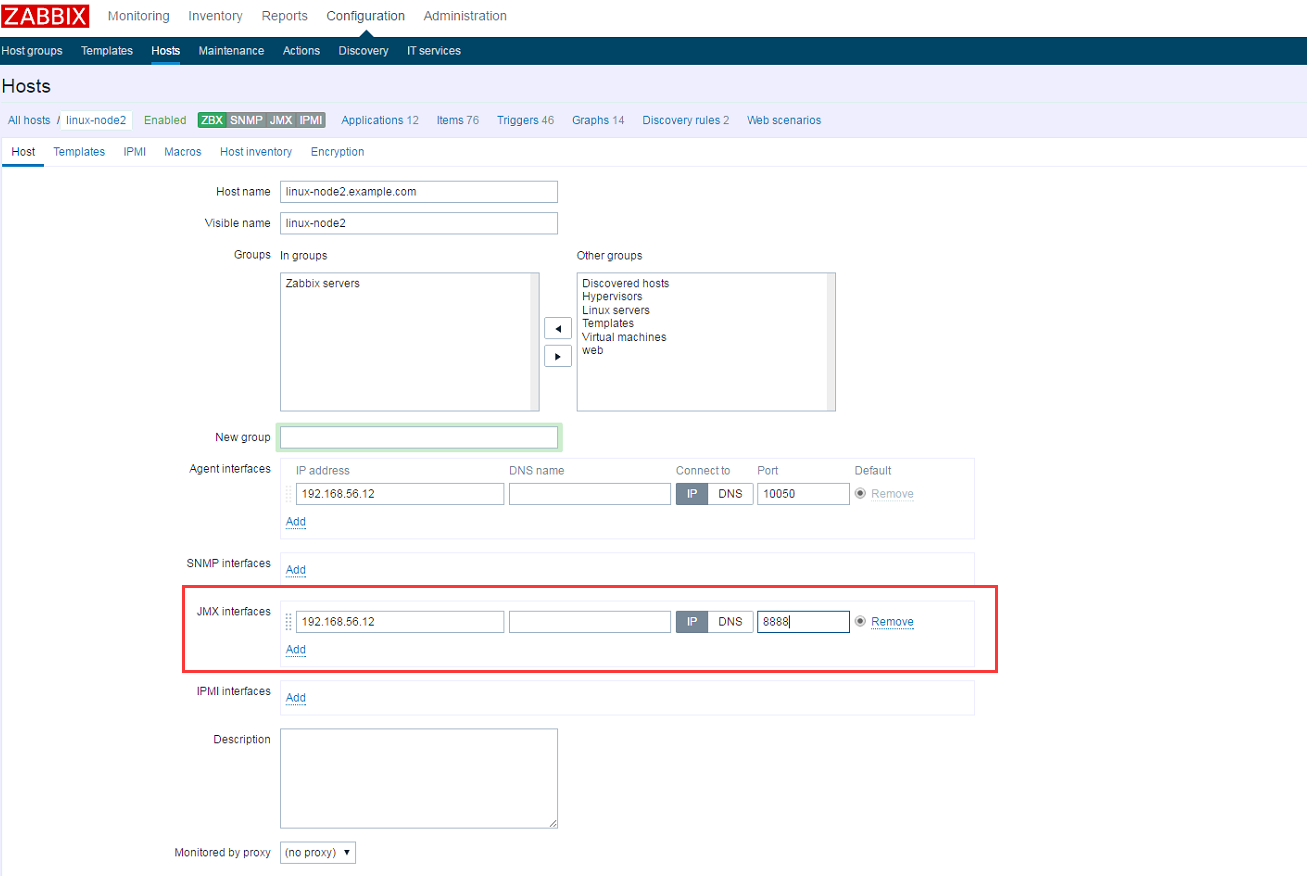Click the Host name input field
1307x876 pixels.
(419, 192)
